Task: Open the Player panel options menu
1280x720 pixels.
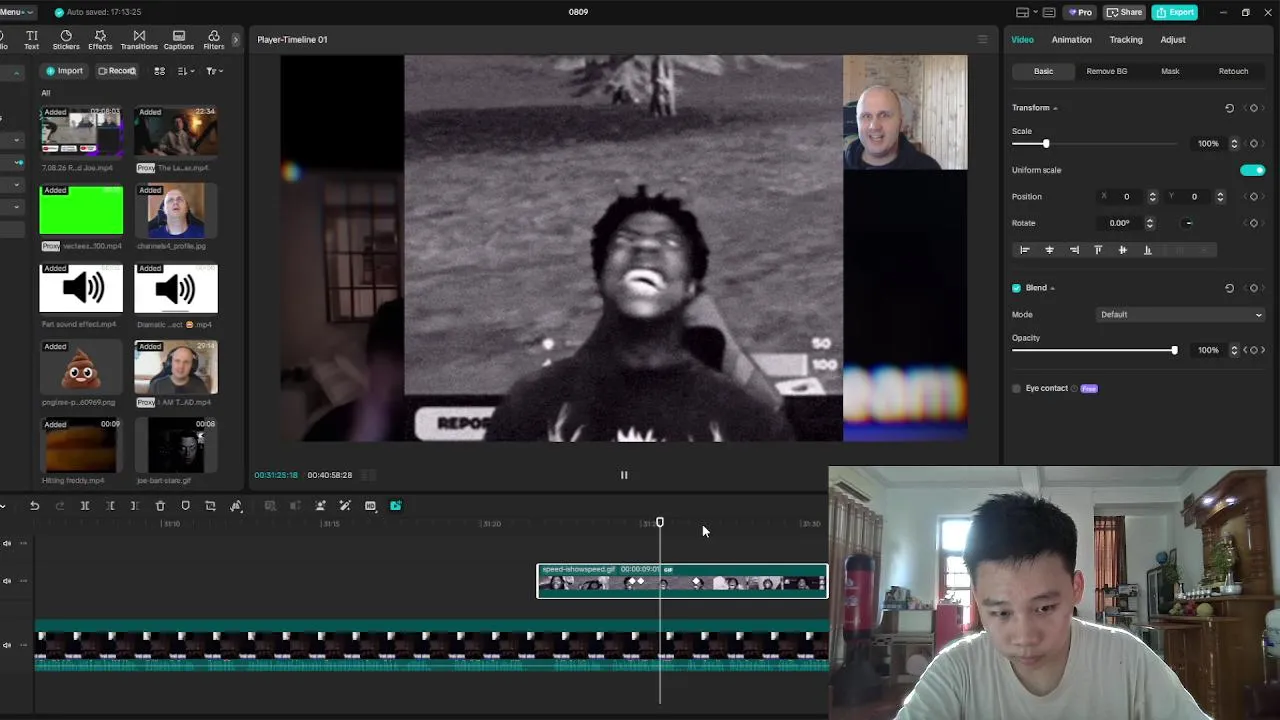Action: [x=982, y=40]
